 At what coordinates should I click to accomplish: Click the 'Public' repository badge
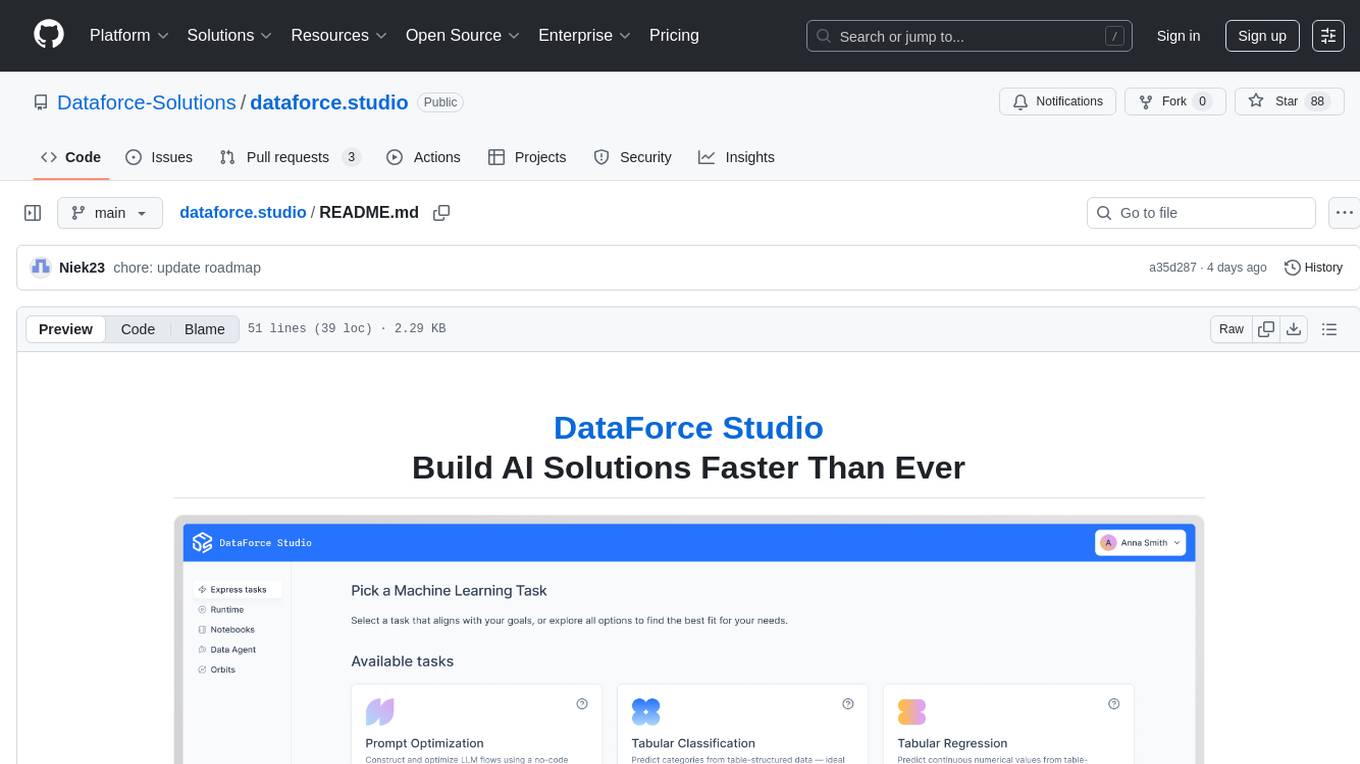440,102
